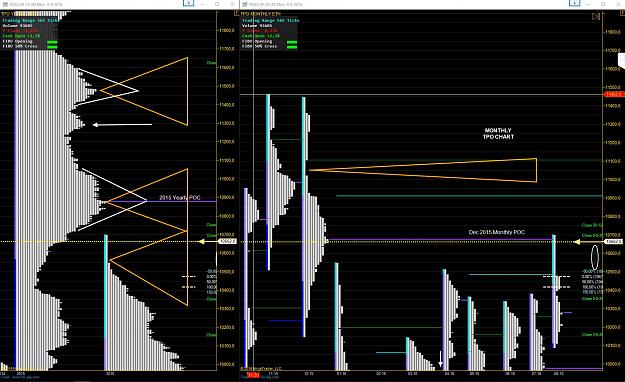Screen dimensions: 625x382
Task: Click the green FIBO 50% Cross indicator in the left chart
Action: [52, 47]
